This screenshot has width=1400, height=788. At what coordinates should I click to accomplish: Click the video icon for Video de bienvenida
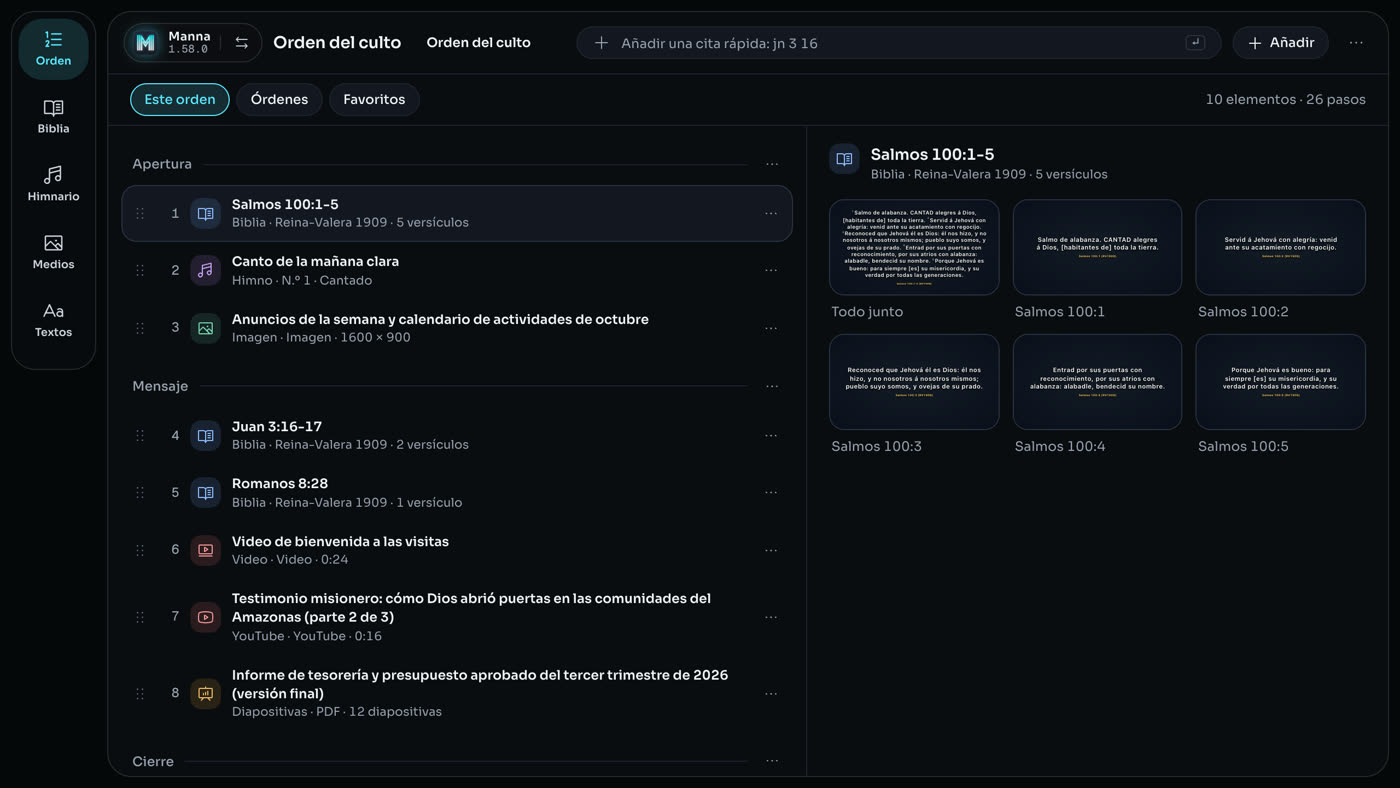pos(205,550)
